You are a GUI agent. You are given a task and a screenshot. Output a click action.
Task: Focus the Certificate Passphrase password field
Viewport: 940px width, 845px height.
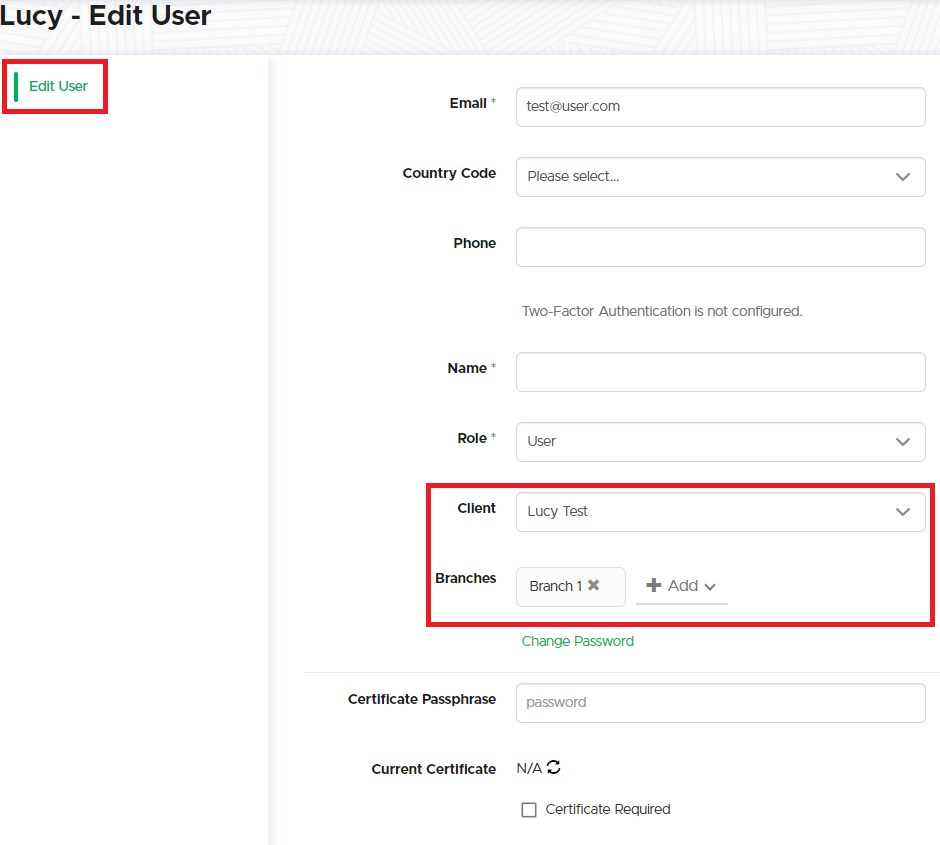click(x=720, y=703)
